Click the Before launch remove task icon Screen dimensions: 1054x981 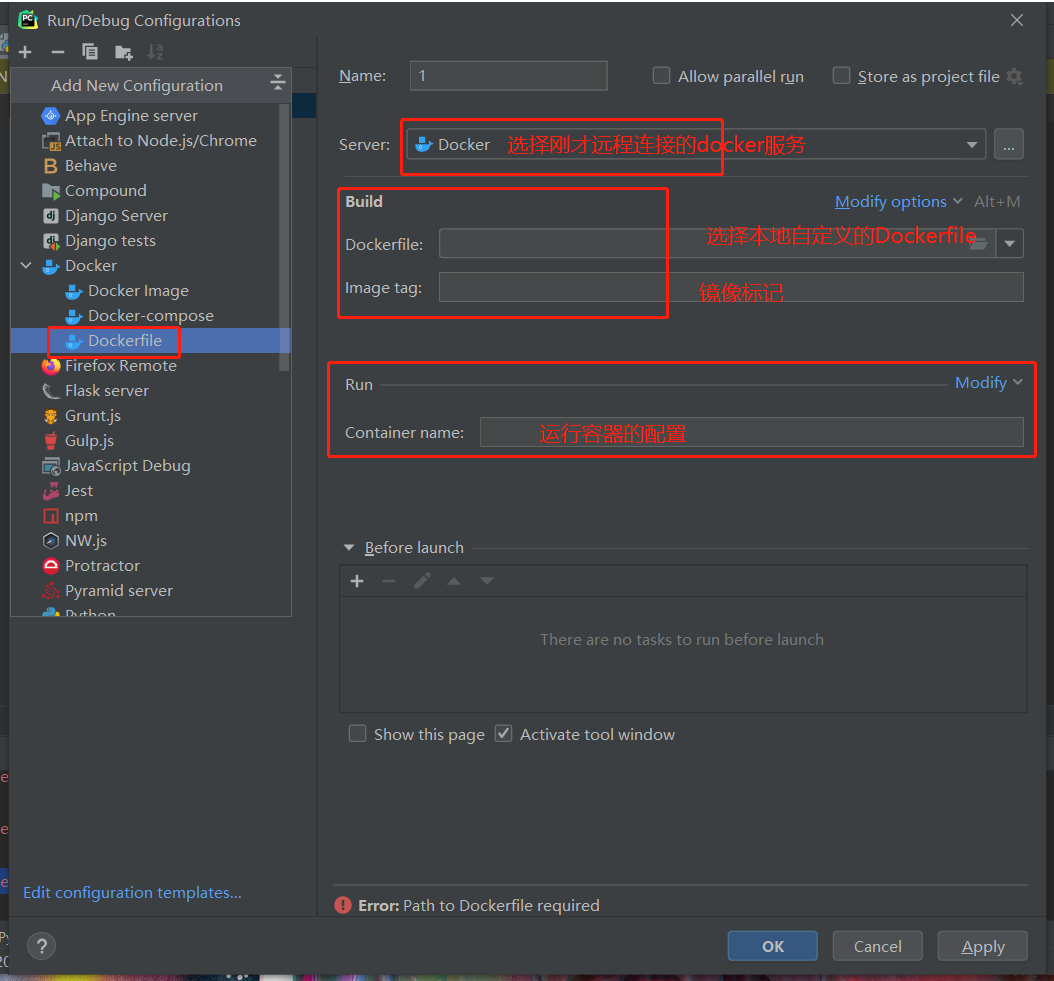coord(389,581)
